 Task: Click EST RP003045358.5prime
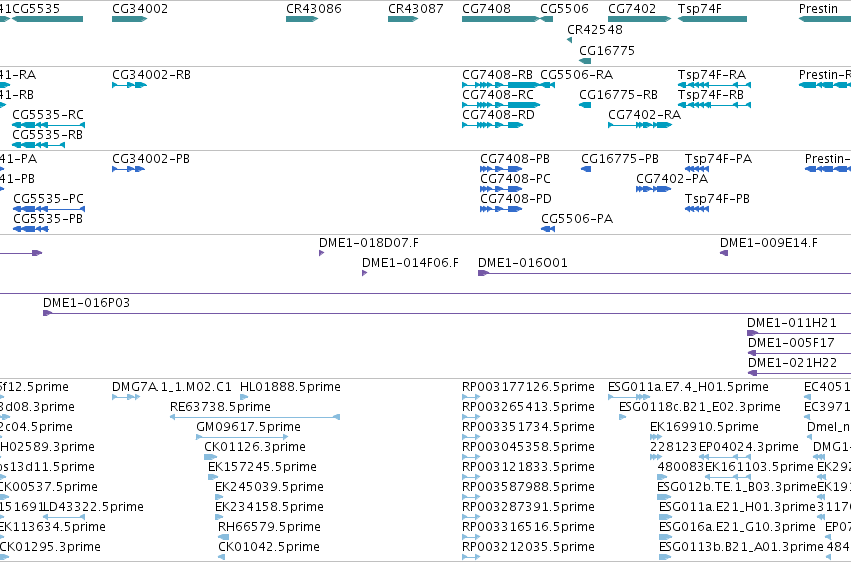471,458
